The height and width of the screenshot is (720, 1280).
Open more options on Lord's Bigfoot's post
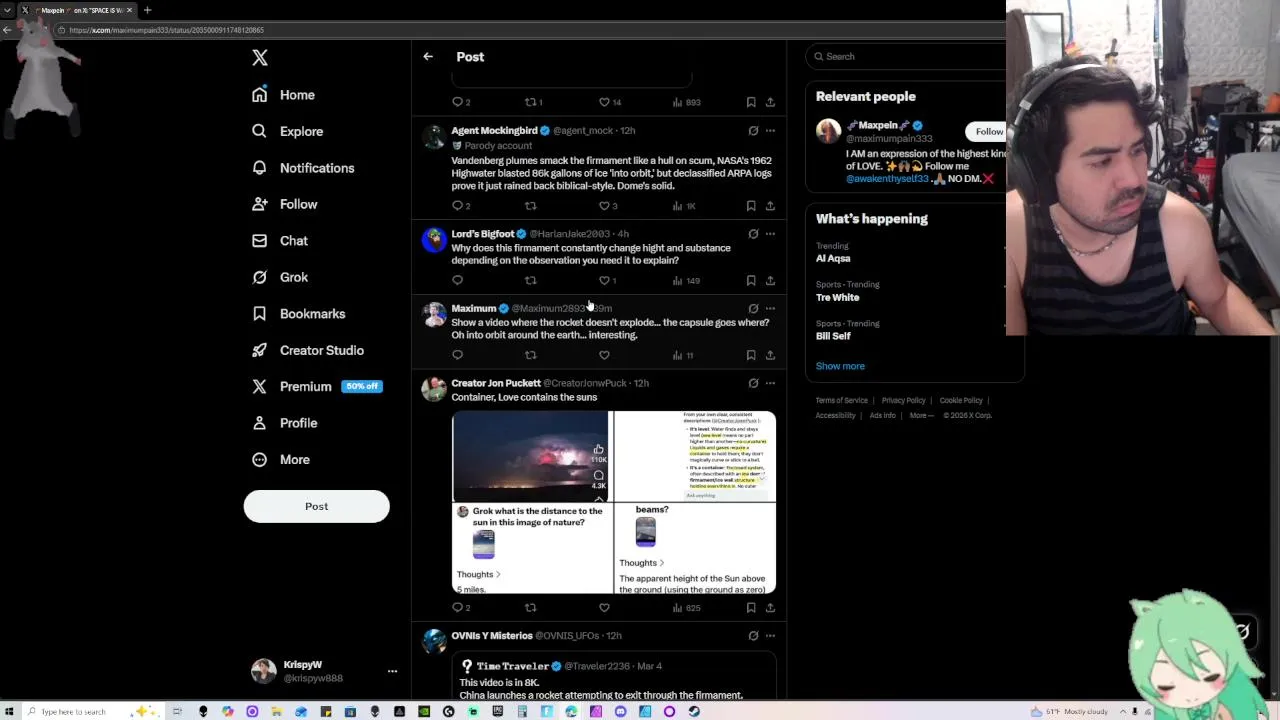(770, 234)
